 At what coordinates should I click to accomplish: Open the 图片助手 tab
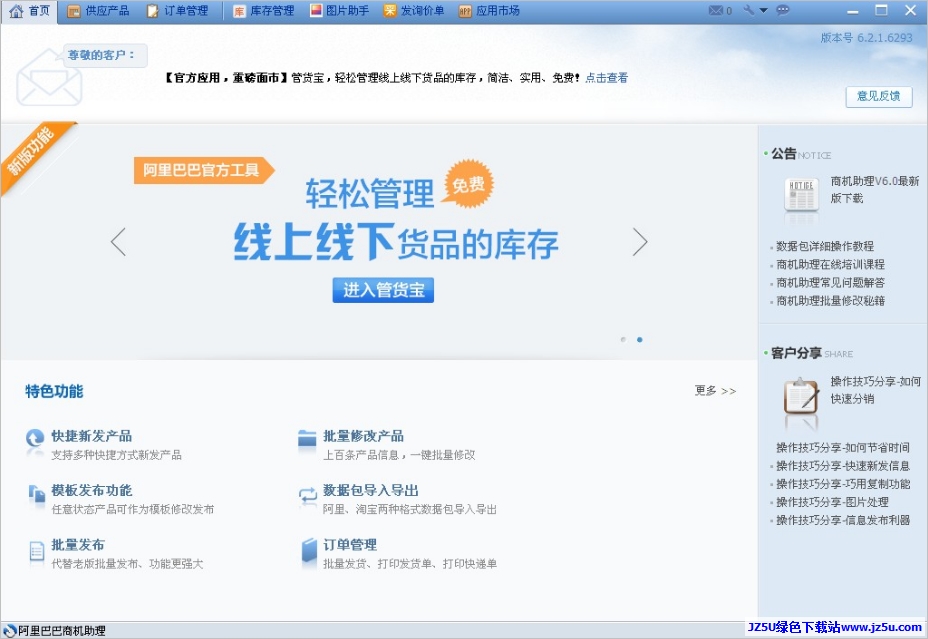[x=339, y=11]
